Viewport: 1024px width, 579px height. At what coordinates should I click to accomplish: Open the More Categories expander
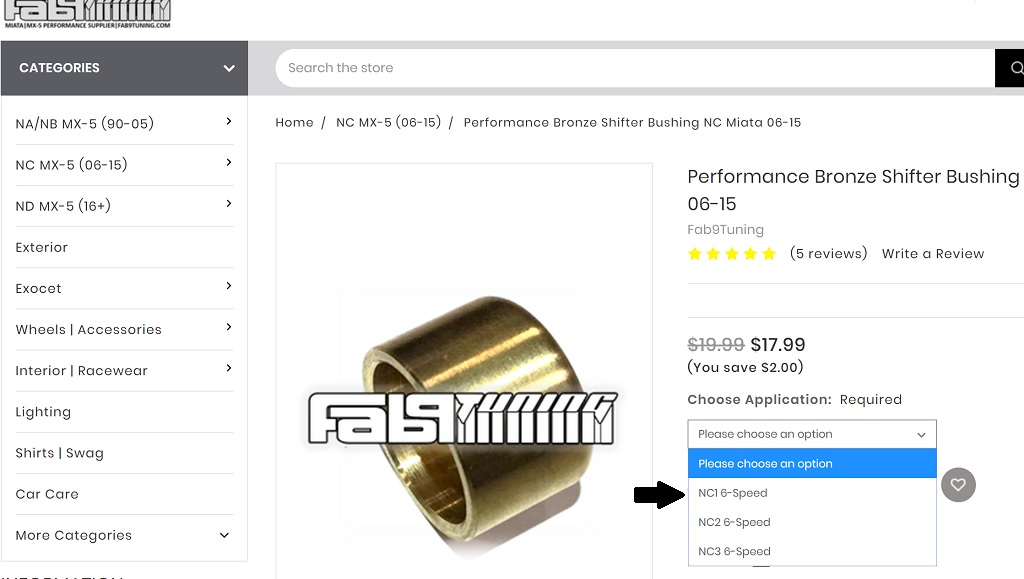[224, 535]
